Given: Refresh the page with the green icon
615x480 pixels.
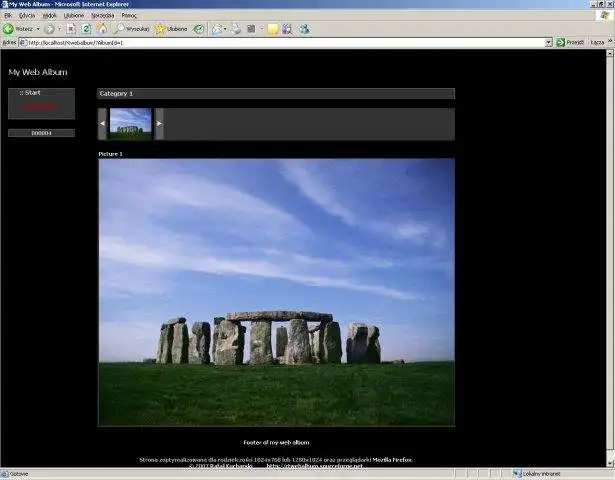Looking at the screenshot, I should pos(86,29).
